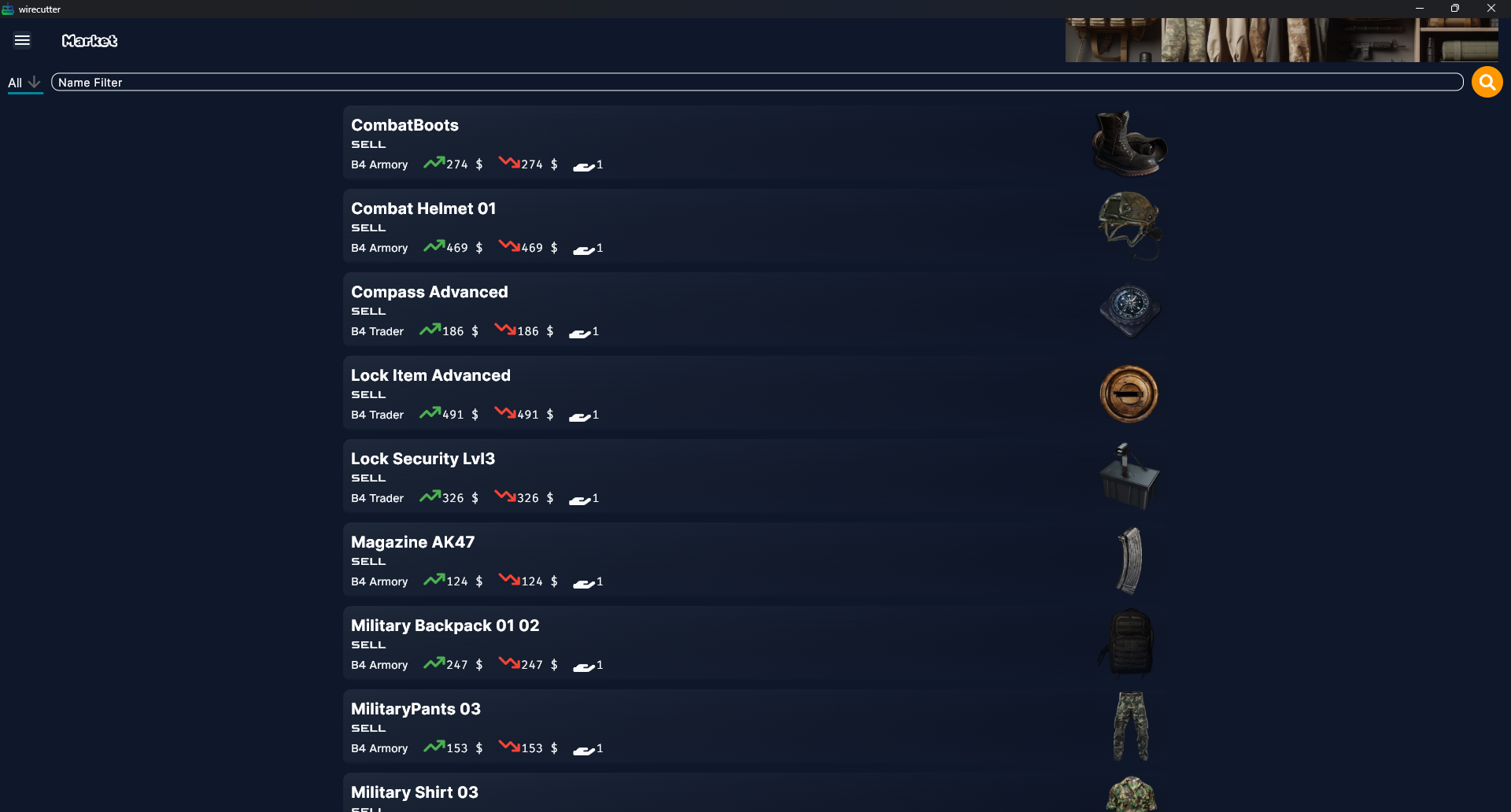Image resolution: width=1511 pixels, height=812 pixels.
Task: Open the Military Backpack 01 02 listing
Action: pyautogui.click(x=755, y=643)
